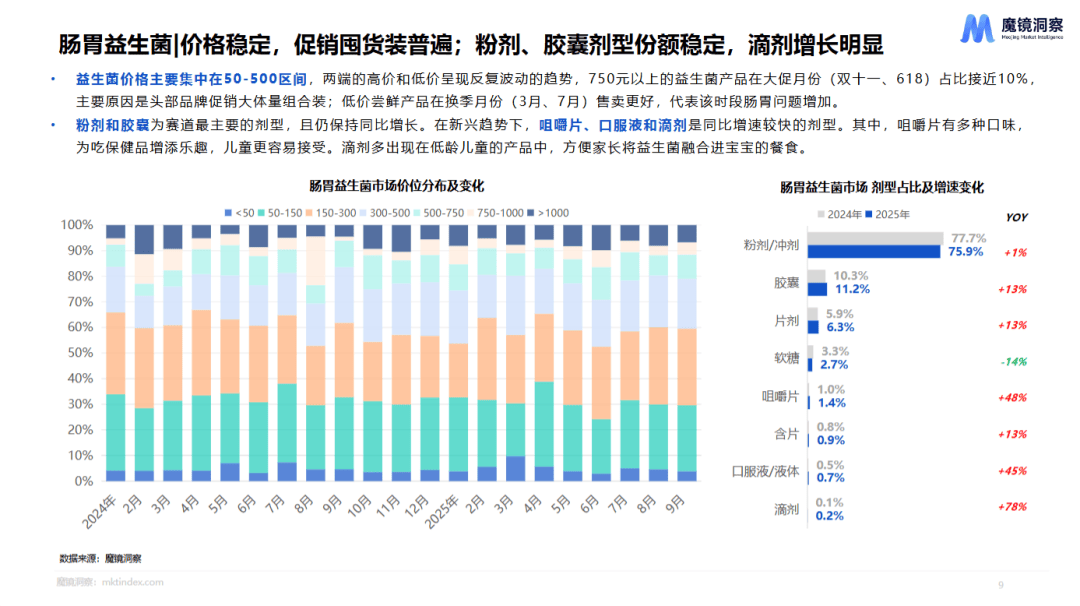
Task: Click the 软糖 category label
Action: 786,358
